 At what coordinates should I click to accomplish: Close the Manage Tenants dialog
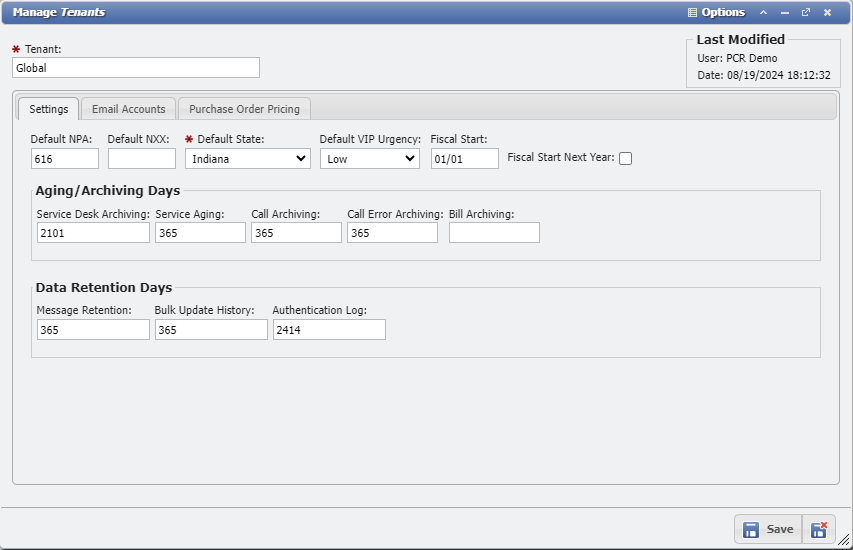827,13
